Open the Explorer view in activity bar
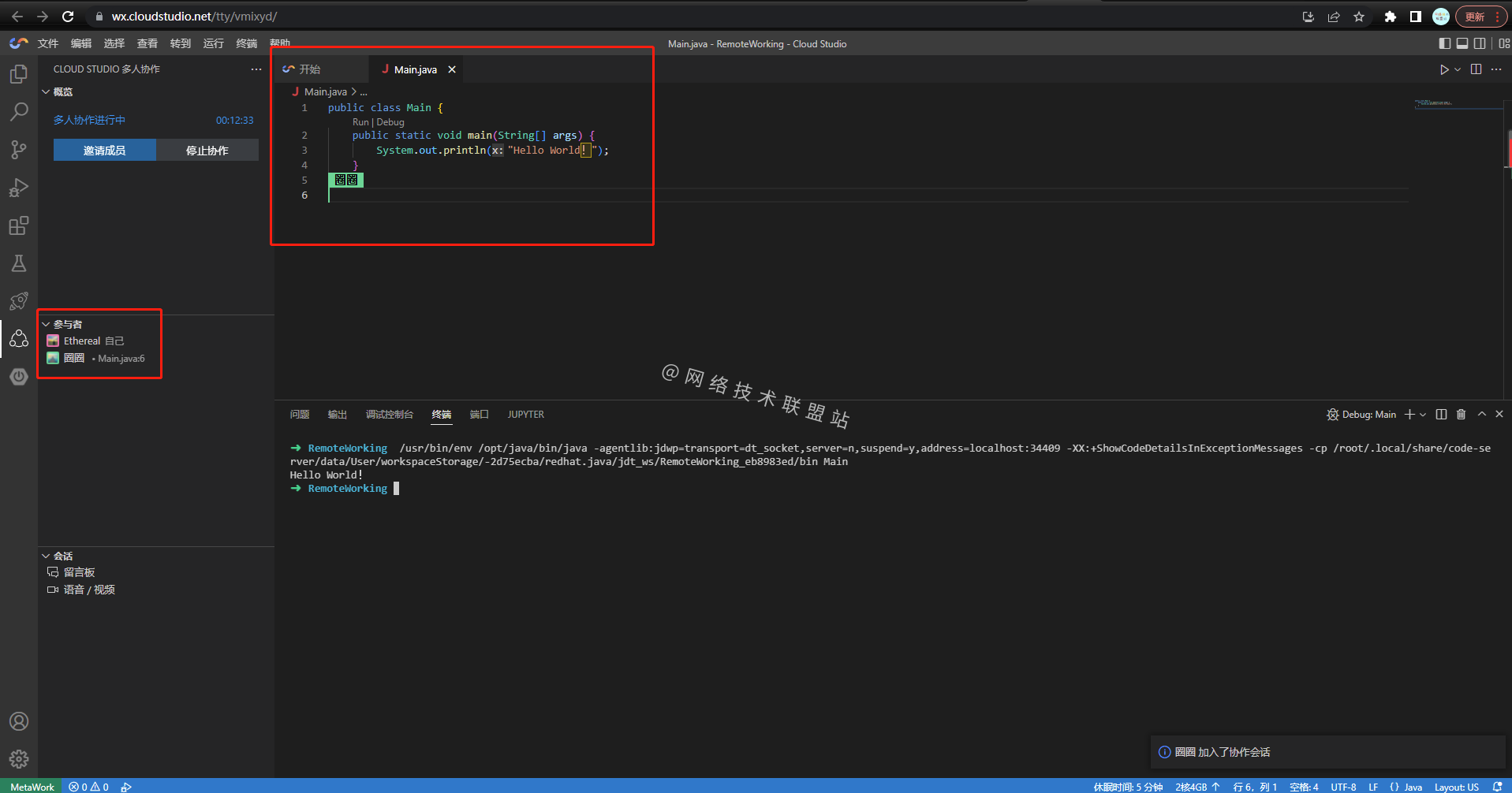 pos(18,74)
